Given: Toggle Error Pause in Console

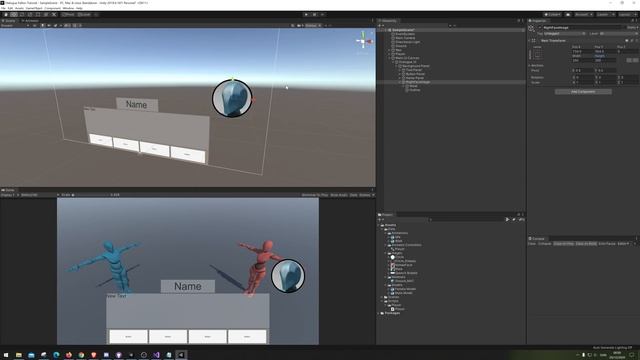Looking at the screenshot, I should (607, 244).
